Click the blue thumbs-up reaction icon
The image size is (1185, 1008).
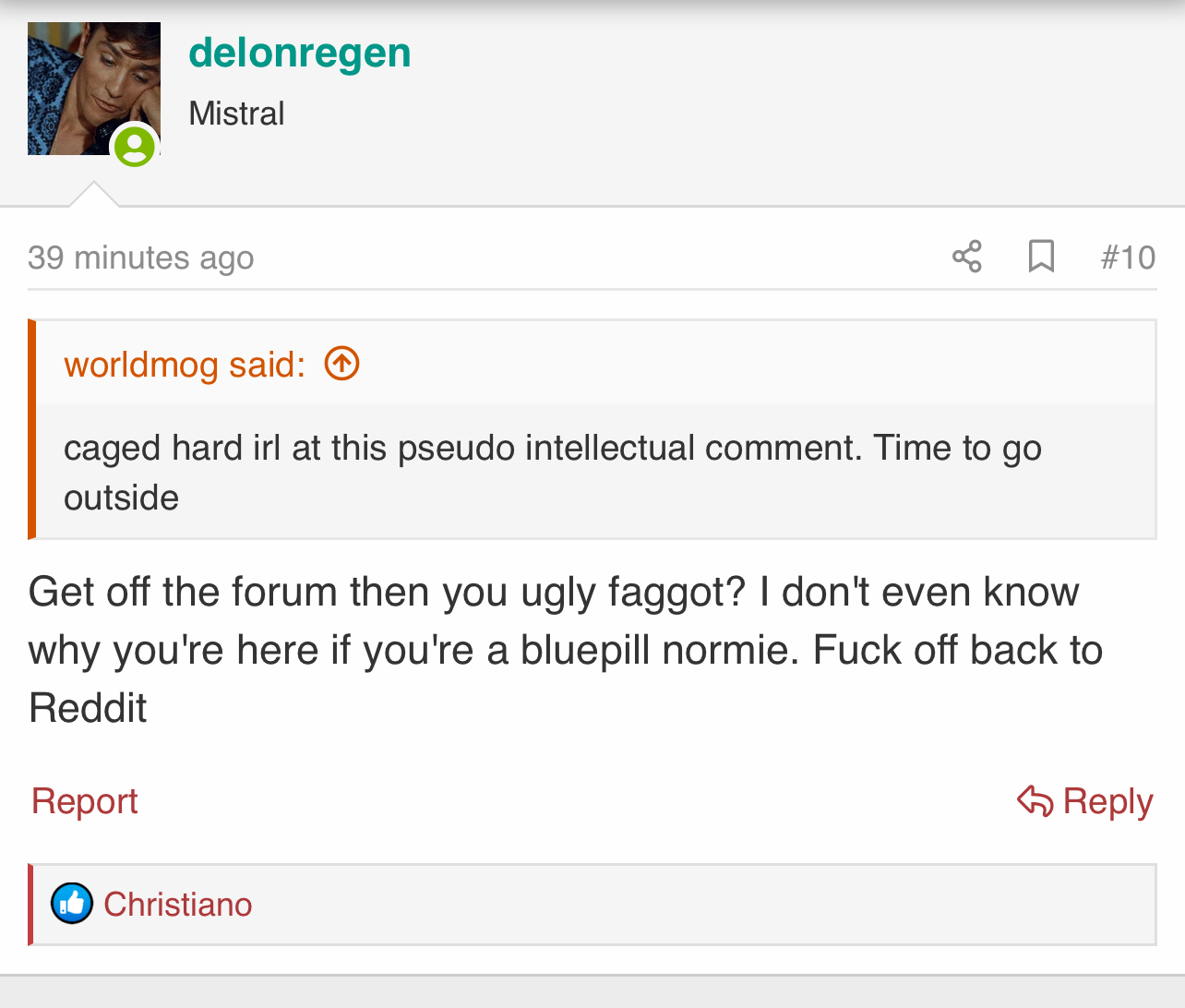click(x=72, y=904)
